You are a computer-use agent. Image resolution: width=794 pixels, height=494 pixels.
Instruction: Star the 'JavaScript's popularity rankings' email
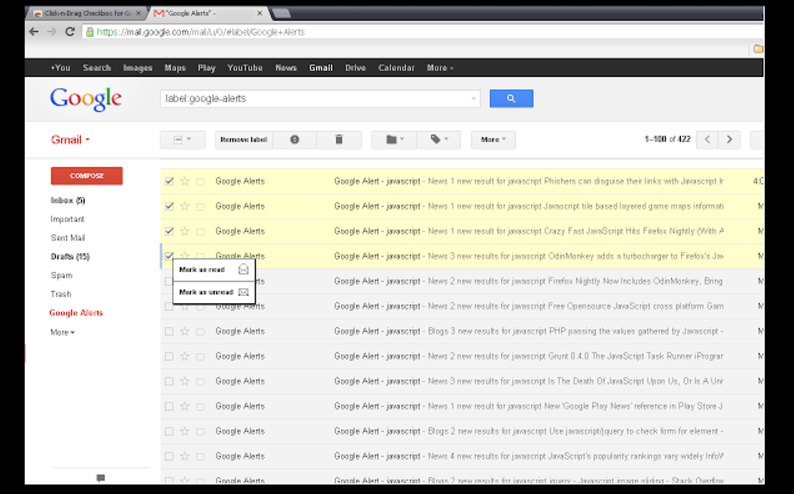pos(185,457)
